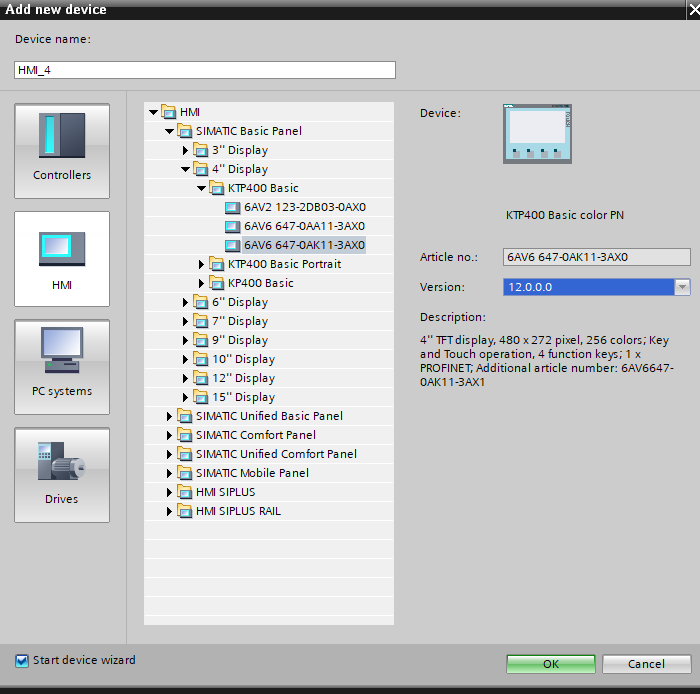The height and width of the screenshot is (694, 700).
Task: Select the Controllers device category
Action: pos(62,151)
